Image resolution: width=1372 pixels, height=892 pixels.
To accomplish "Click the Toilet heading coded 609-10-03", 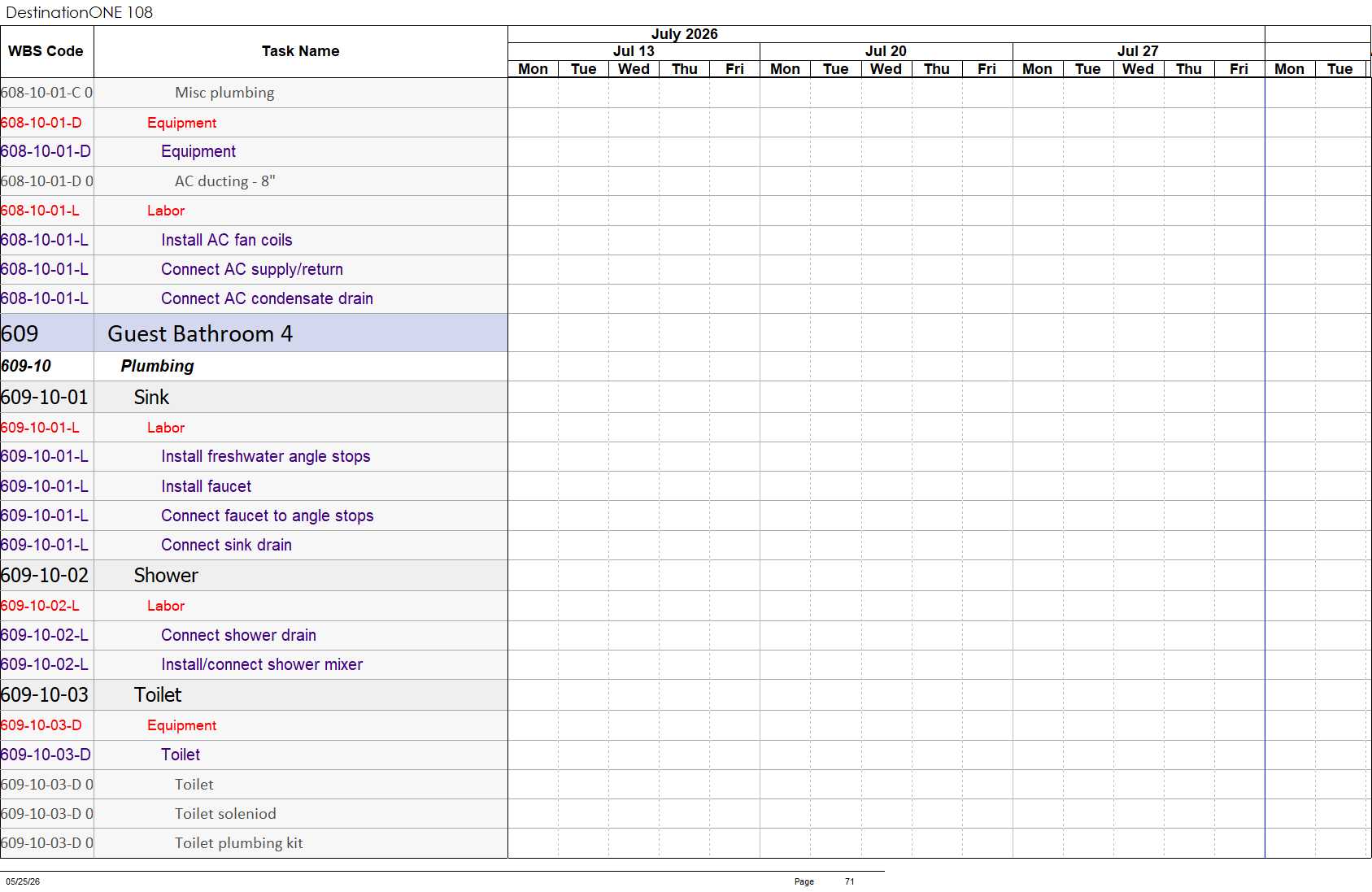I will point(158,694).
